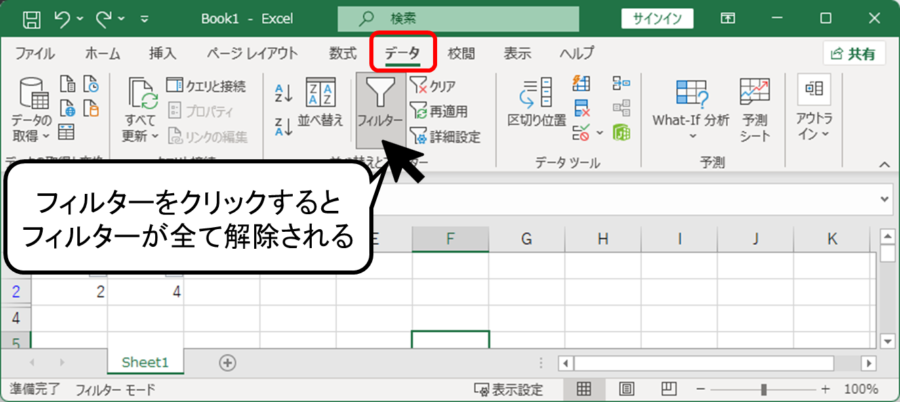Open 詳細設定 advanced filter options

[x=445, y=136]
